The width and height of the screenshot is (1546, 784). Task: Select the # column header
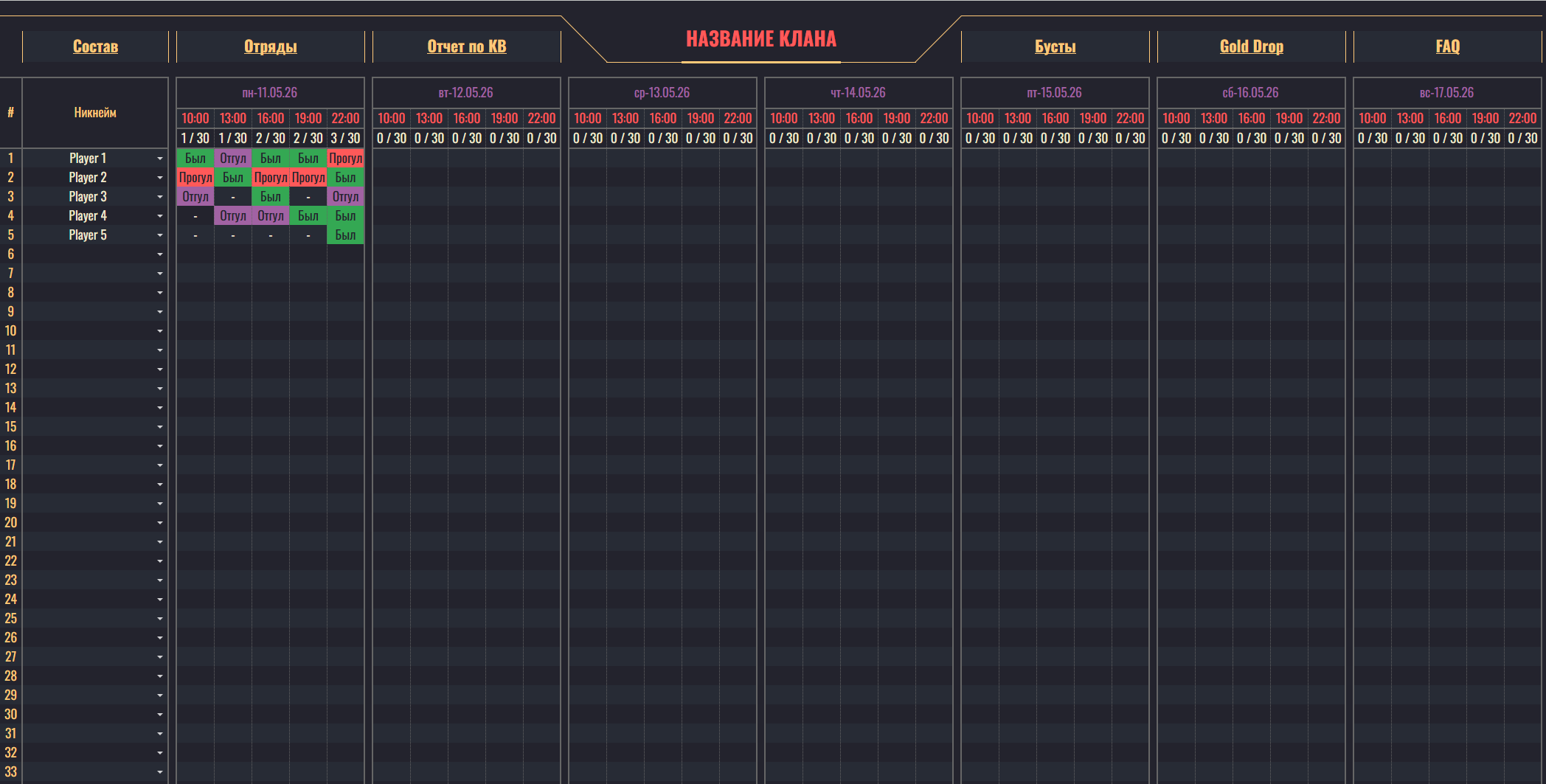(10, 113)
